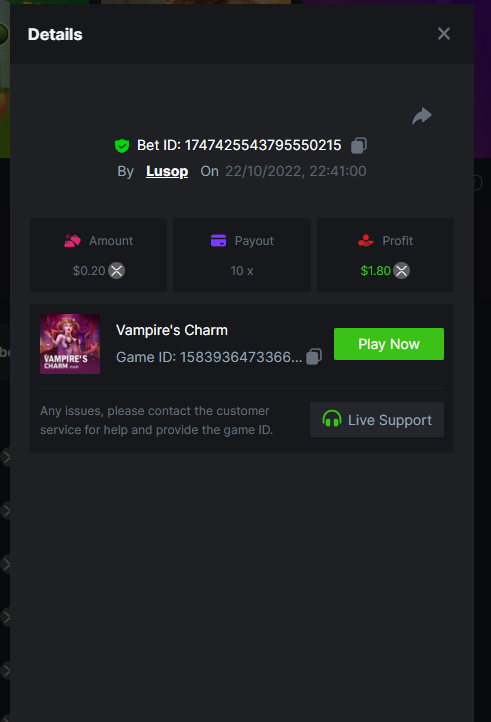Close the Details dialog
The image size is (491, 722).
(444, 34)
